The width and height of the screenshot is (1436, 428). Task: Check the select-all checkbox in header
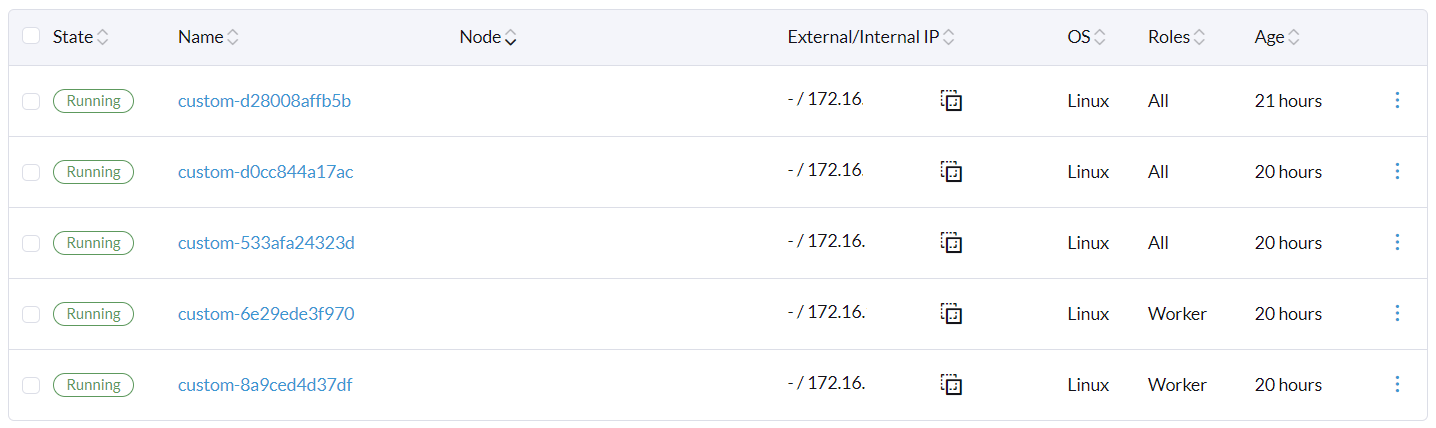point(31,36)
